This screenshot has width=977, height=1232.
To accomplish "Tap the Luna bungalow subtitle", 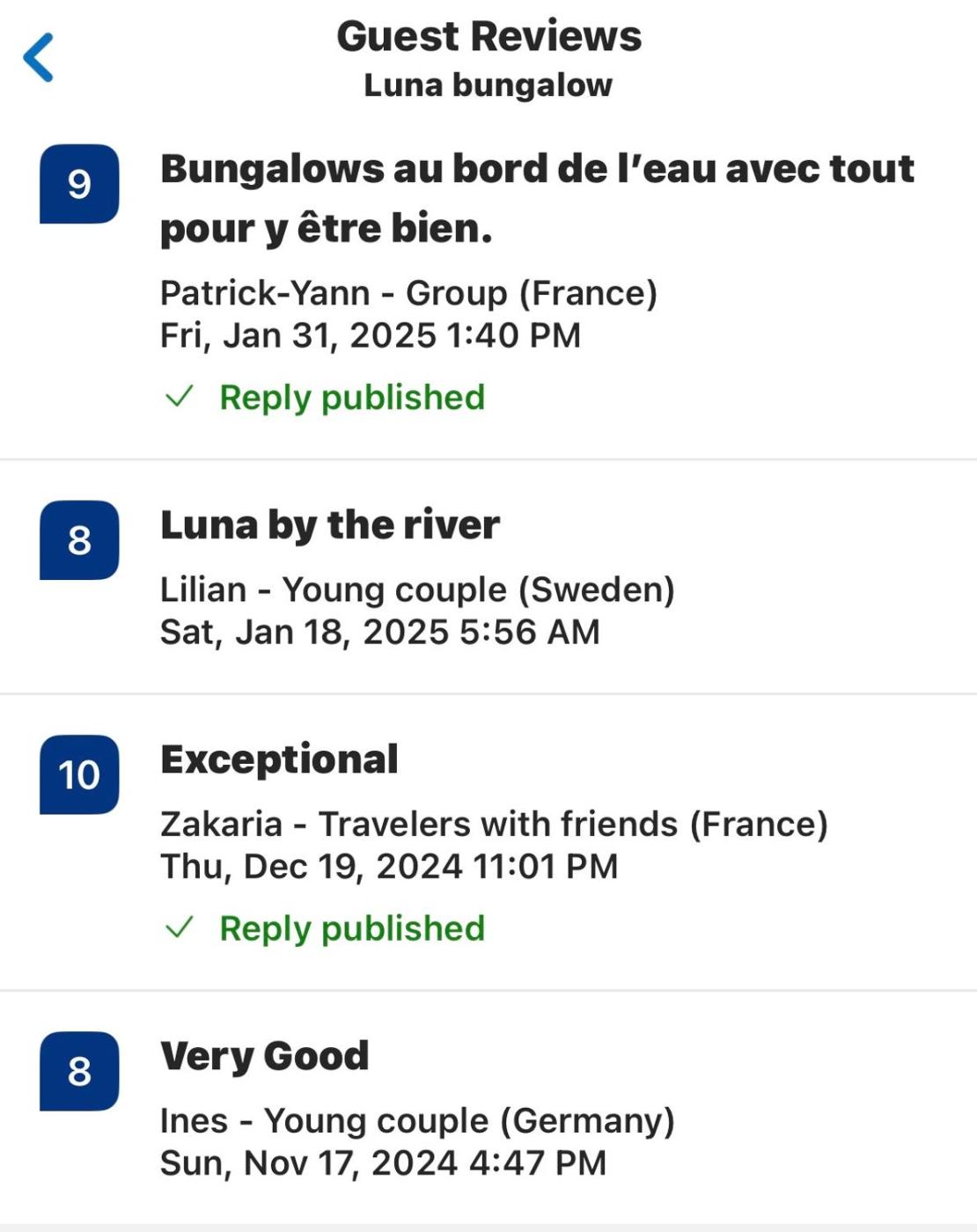I will 488,85.
